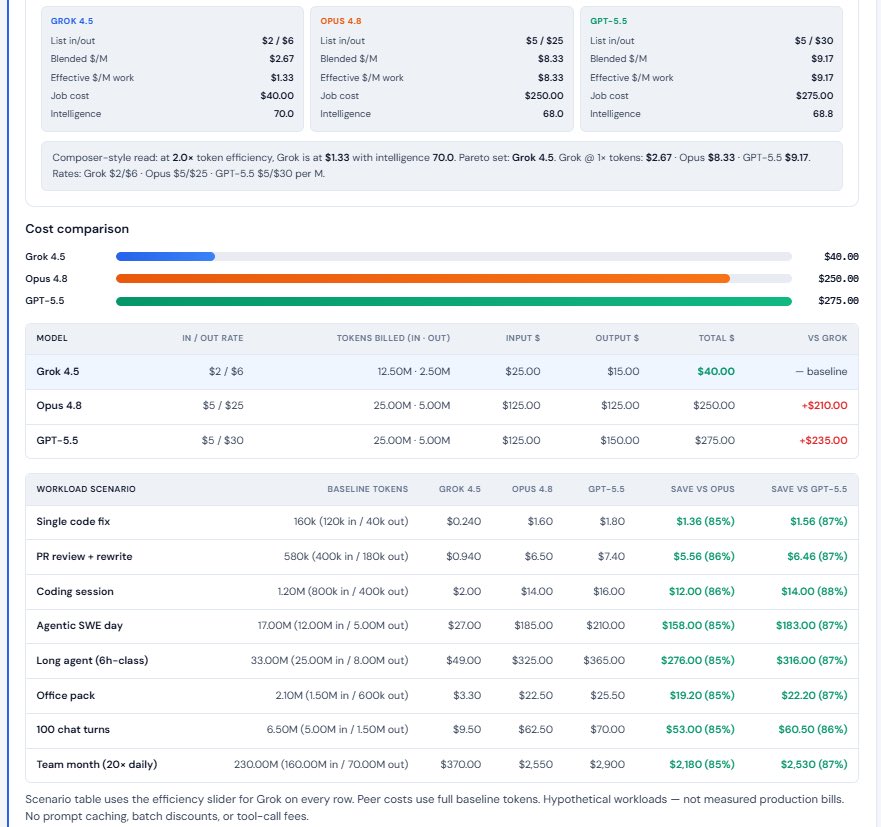The image size is (881, 827).
Task: Select the Team month (20× daily) scenario
Action: coord(97,764)
